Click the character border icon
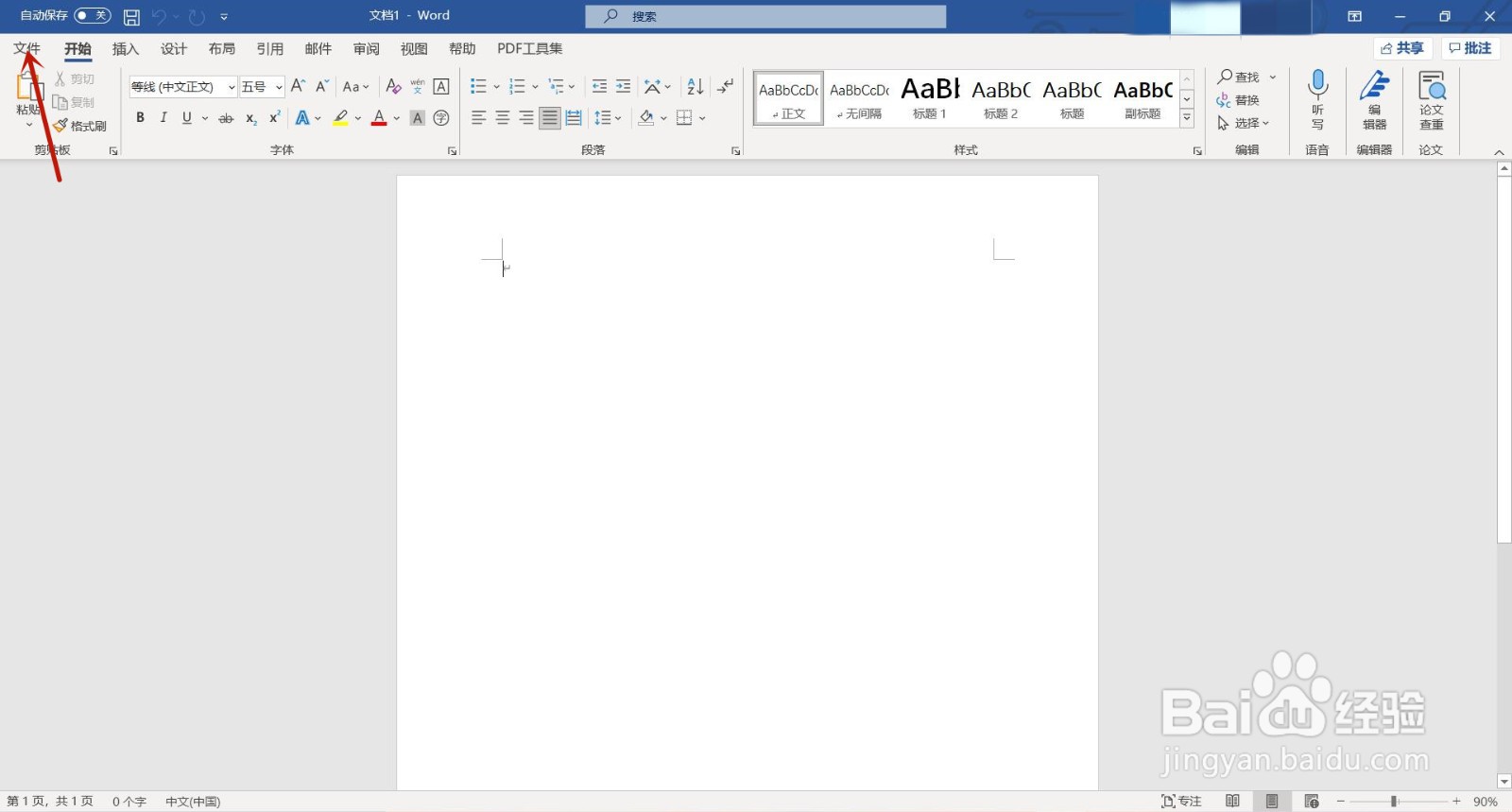 [x=441, y=86]
